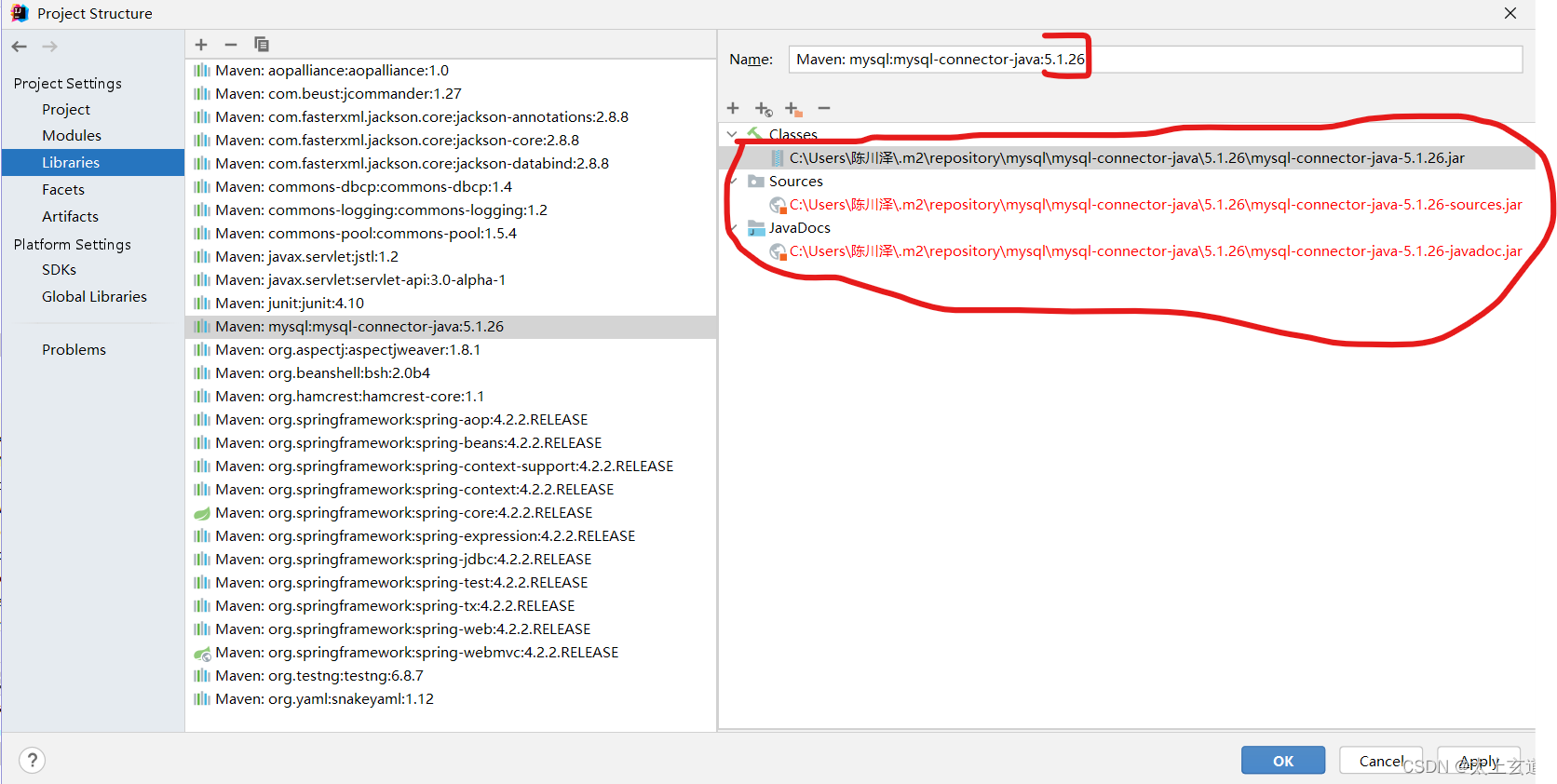Viewport: 1557px width, 784px height.
Task: Open the help question mark button
Action: [32, 760]
